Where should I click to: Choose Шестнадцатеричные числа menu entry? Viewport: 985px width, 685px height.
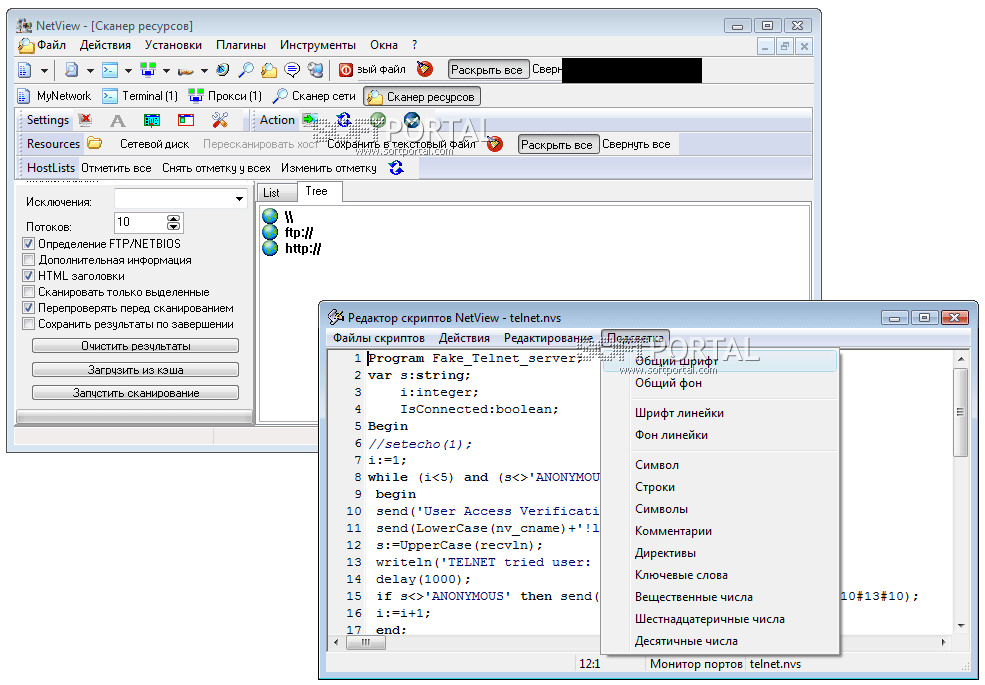click(x=720, y=619)
